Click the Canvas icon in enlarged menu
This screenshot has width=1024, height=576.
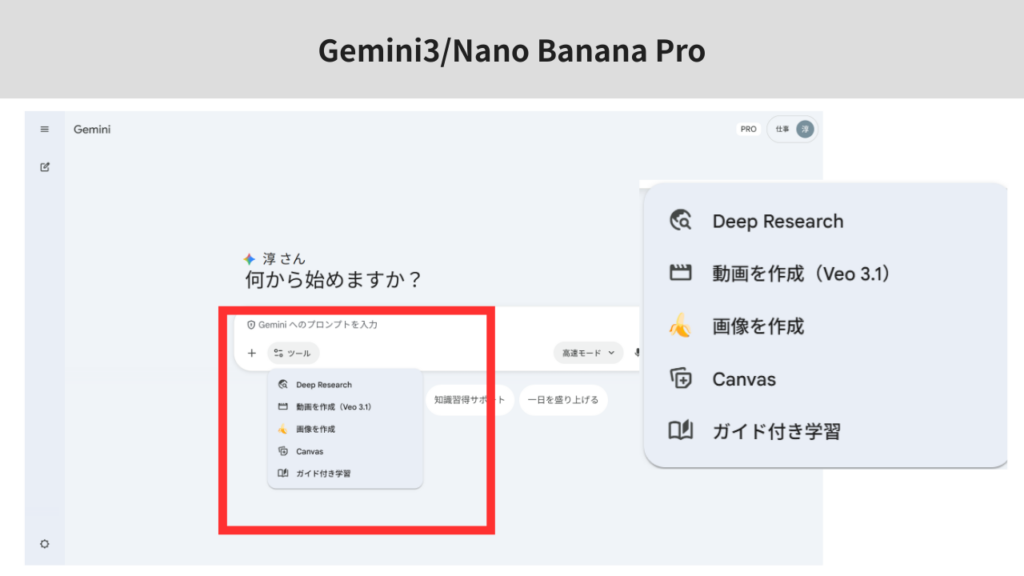(680, 379)
